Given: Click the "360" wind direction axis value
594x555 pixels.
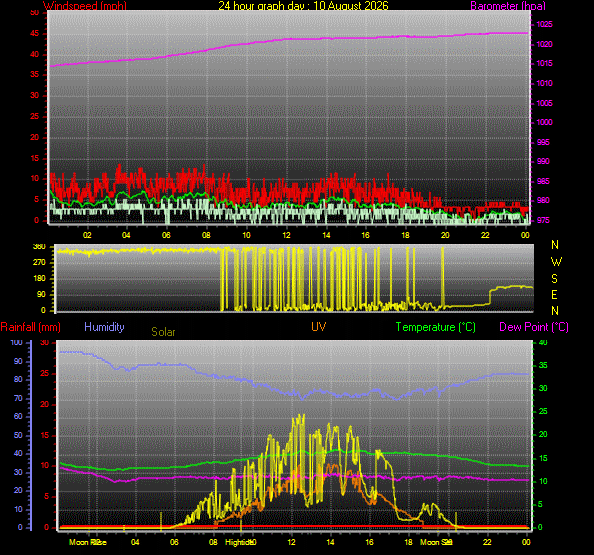Looking at the screenshot, I should (x=39, y=247).
